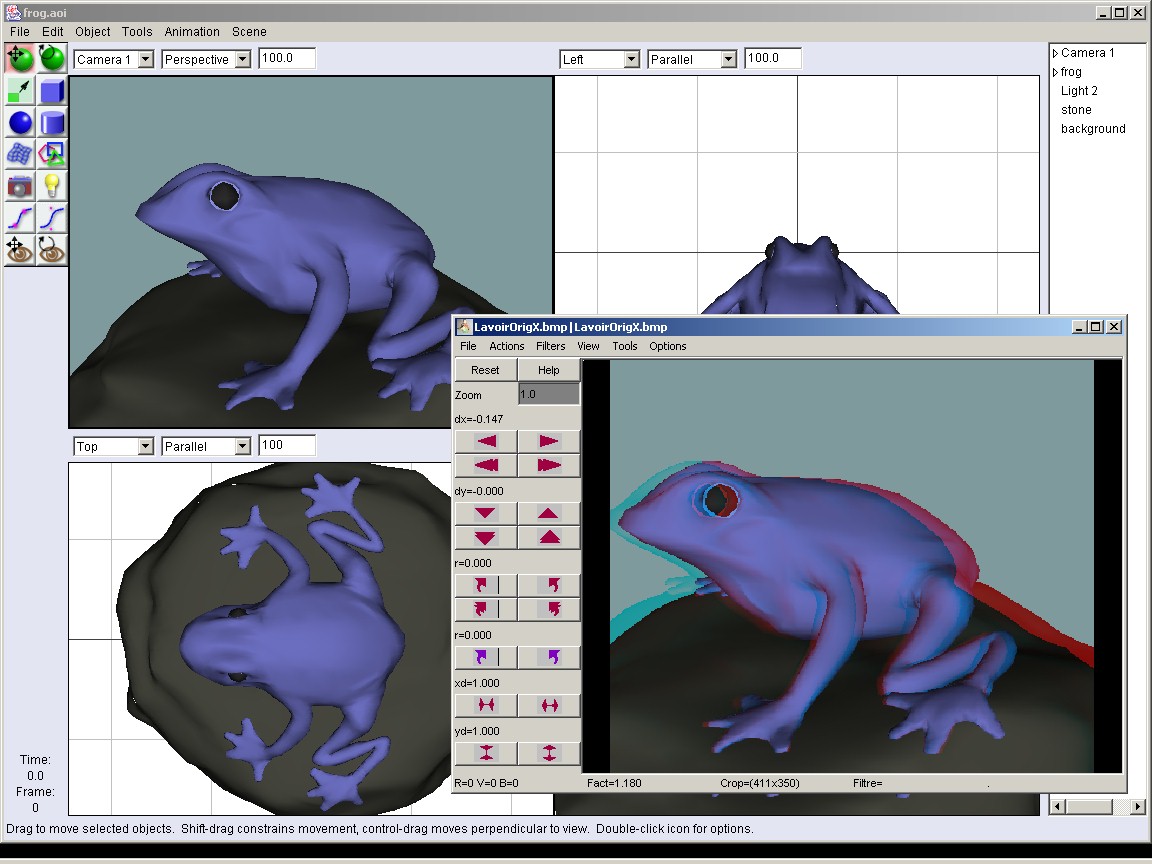
Task: Open the File menu in frog.aoi window
Action: [20, 32]
